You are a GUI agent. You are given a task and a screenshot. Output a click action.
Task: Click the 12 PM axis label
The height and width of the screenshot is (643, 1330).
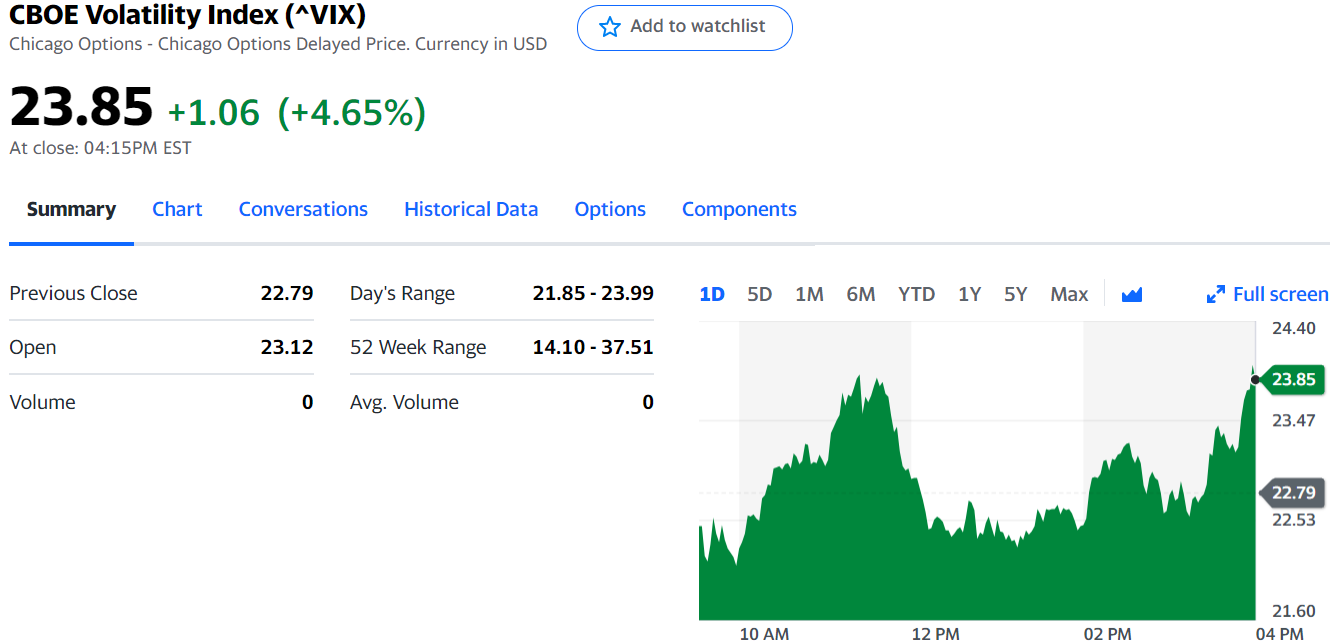click(936, 633)
